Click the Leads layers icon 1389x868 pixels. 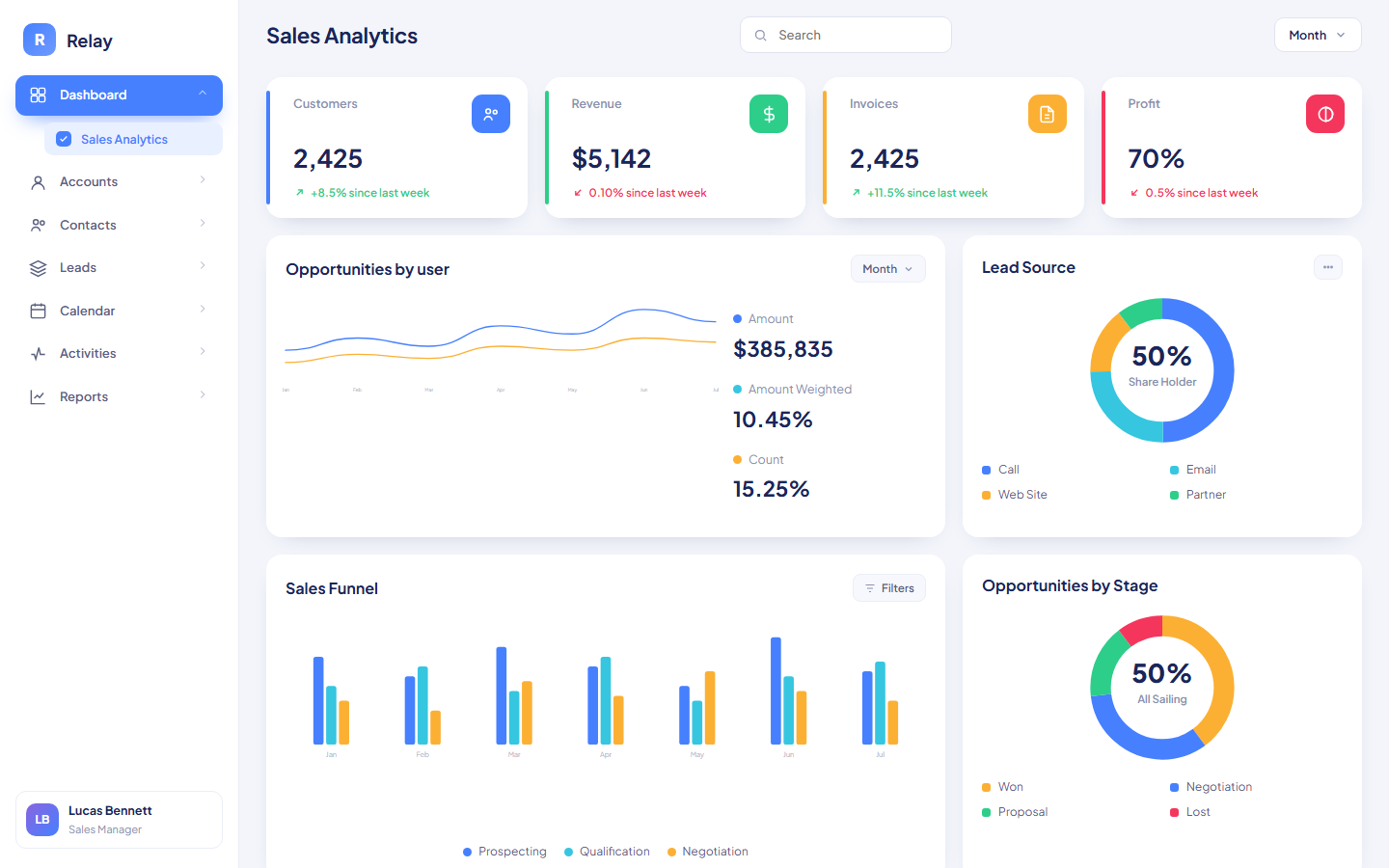pyautogui.click(x=39, y=268)
